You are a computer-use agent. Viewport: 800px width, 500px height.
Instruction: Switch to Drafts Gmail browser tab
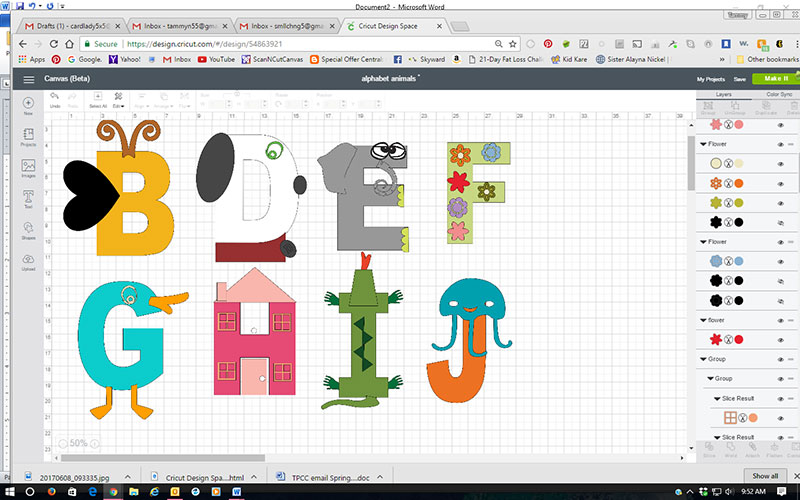point(73,26)
